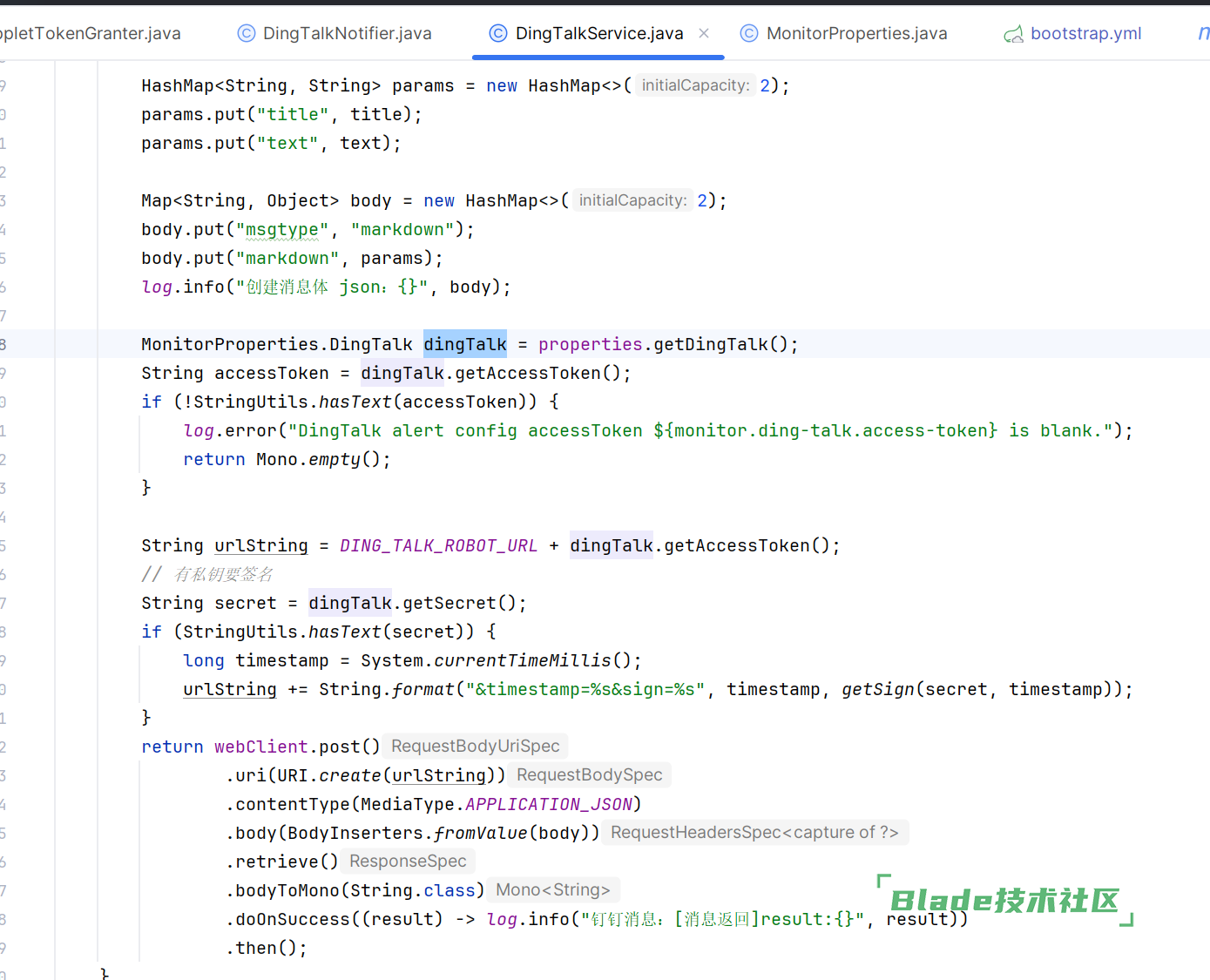Click the getSign method call
The image size is (1210, 980).
click(878, 689)
